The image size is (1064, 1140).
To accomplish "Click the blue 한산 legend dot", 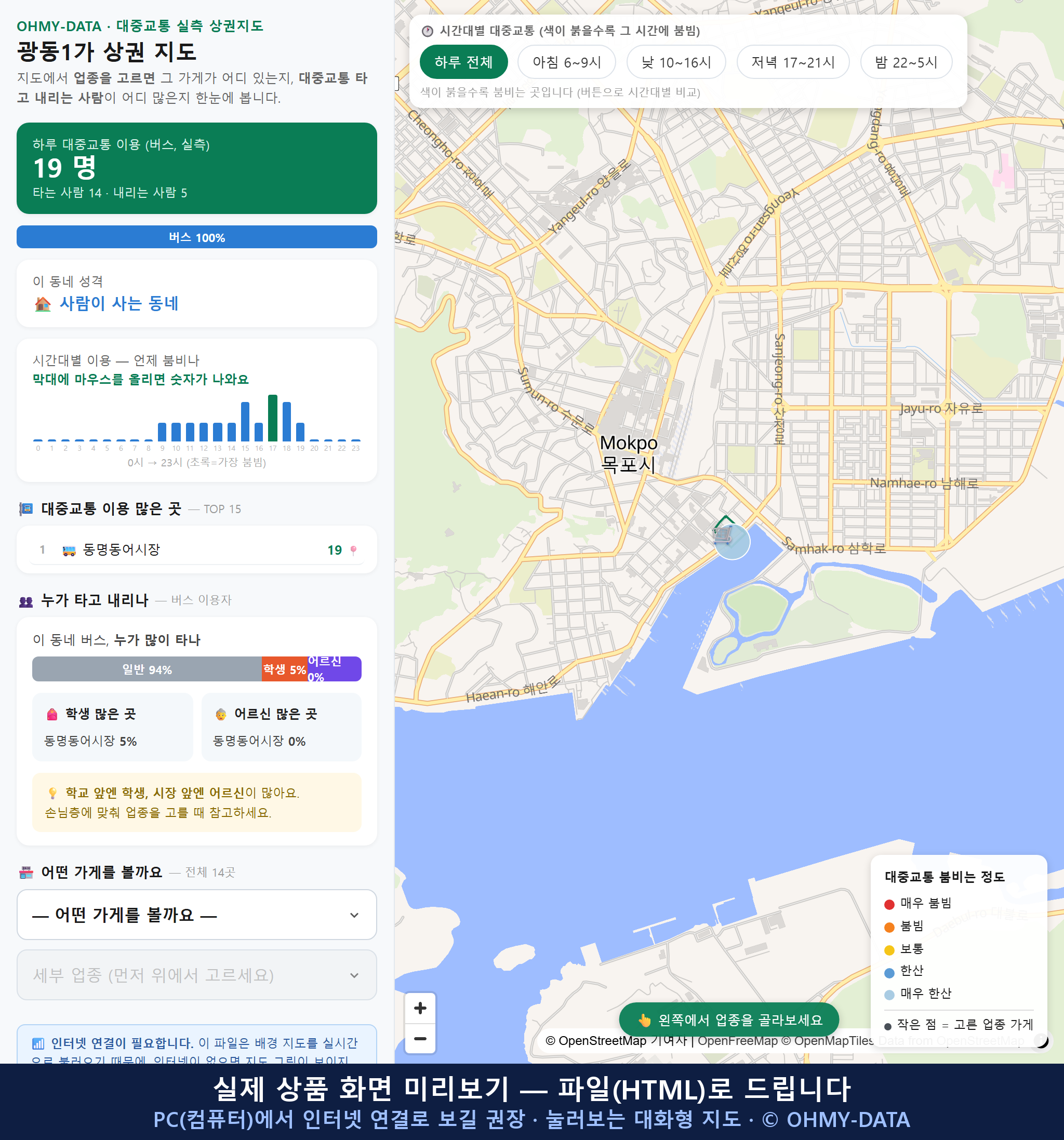I will point(889,973).
